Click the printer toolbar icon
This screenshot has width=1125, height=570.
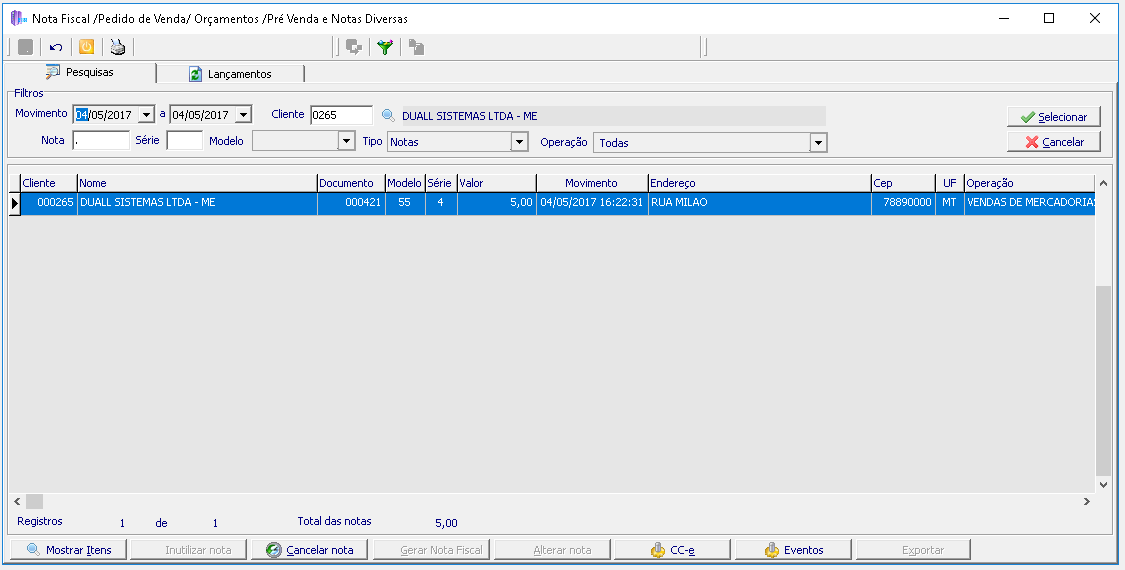(x=118, y=47)
